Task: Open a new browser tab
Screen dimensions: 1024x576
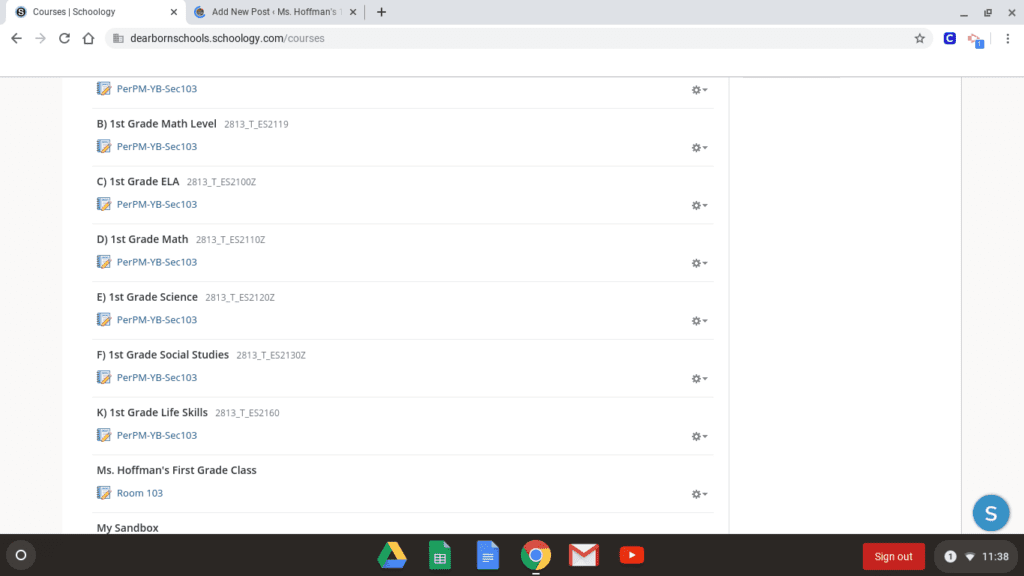Action: 381,12
